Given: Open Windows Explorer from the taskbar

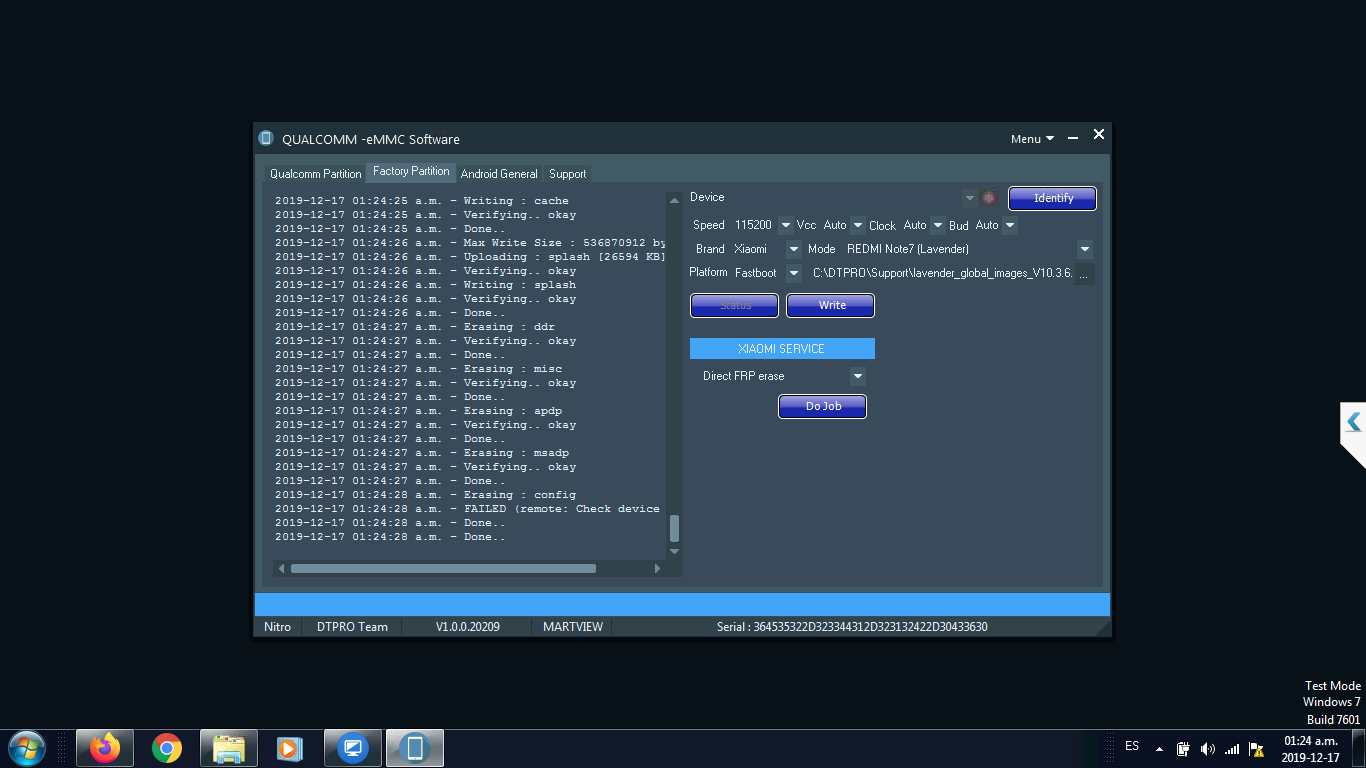Looking at the screenshot, I should click(x=229, y=748).
